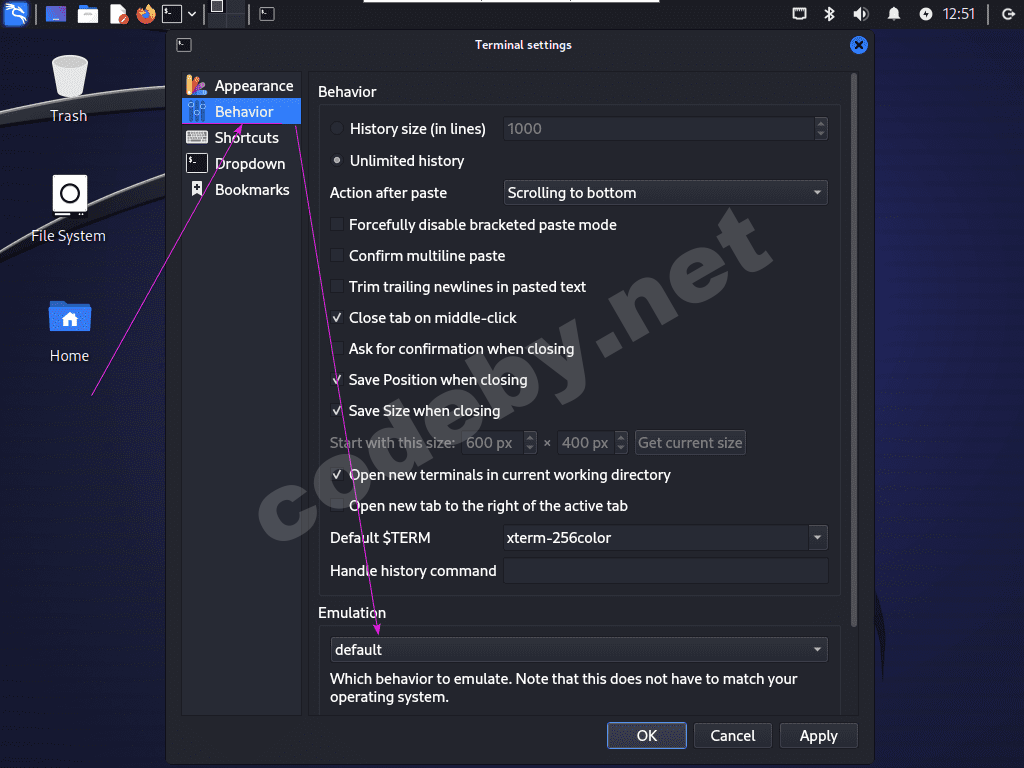Click the clock showing 12:51
The image size is (1024, 768).
point(959,14)
